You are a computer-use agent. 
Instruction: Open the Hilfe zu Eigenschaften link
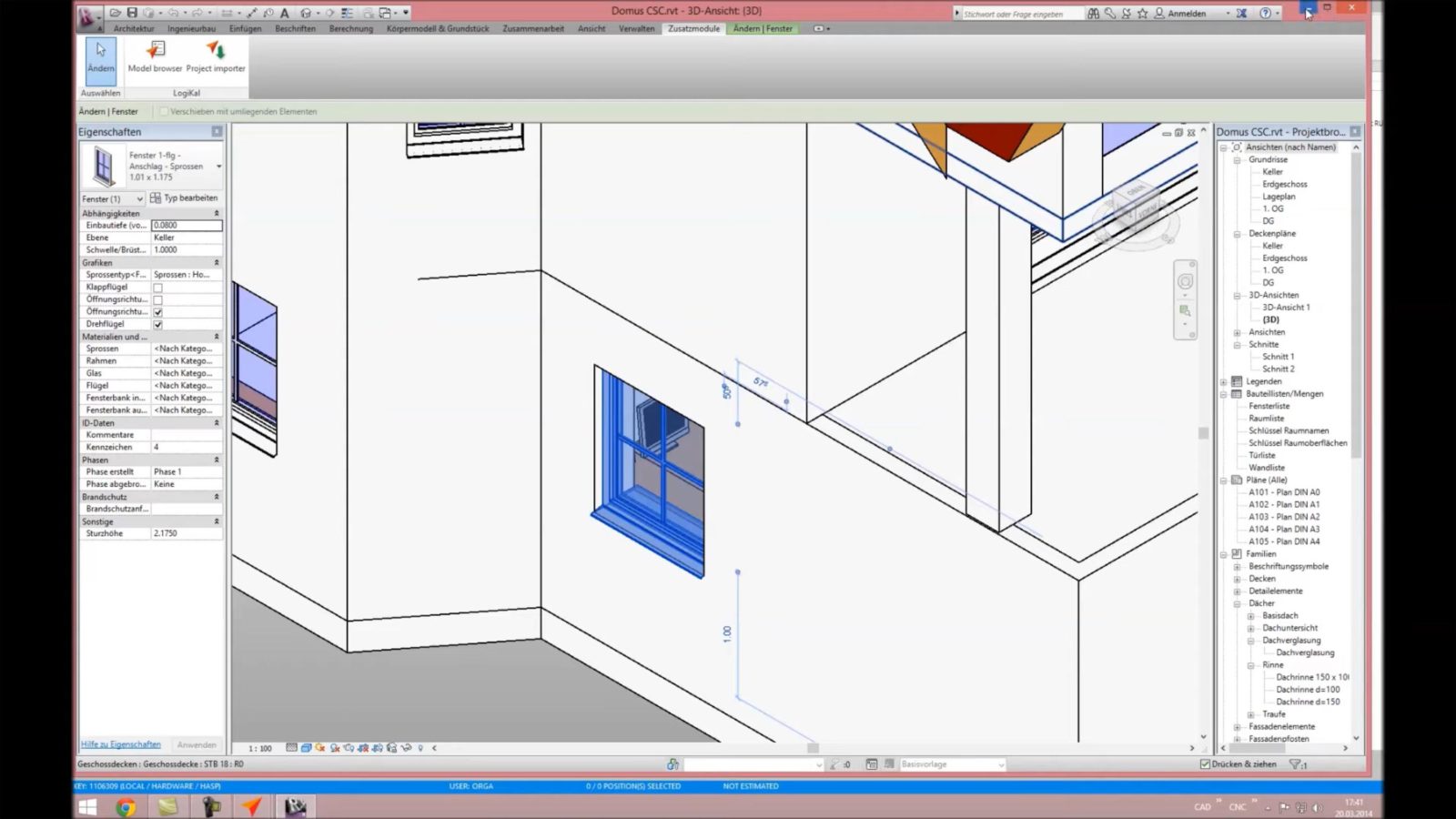click(x=120, y=744)
